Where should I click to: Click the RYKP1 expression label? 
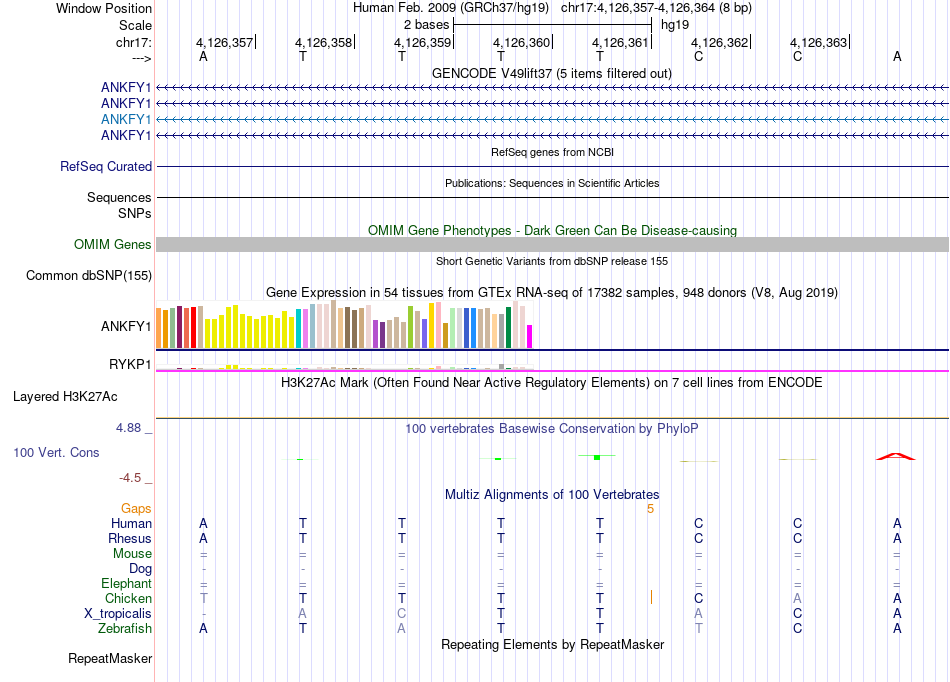click(x=130, y=364)
